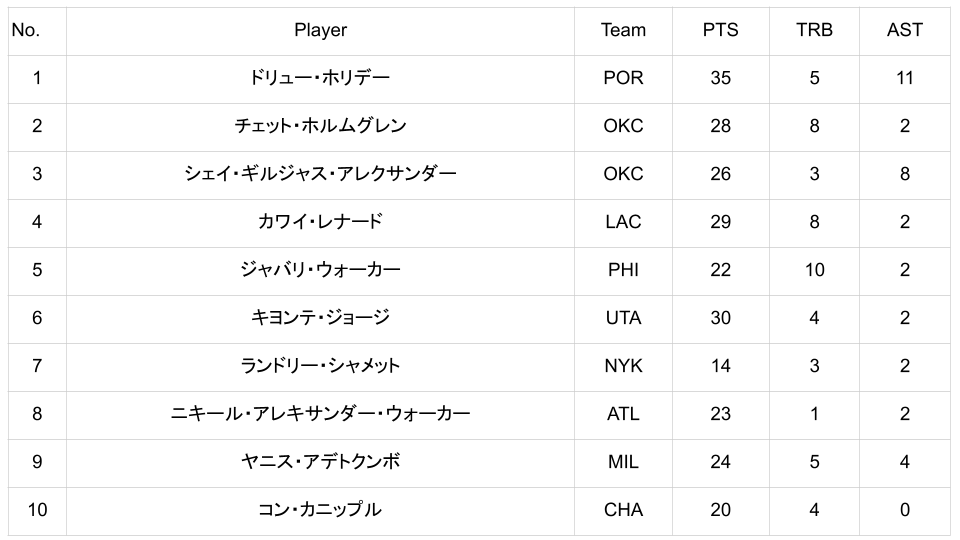The height and width of the screenshot is (540, 960).
Task: Select キヨンテ・ジョージ player cell
Action: pyautogui.click(x=320, y=318)
